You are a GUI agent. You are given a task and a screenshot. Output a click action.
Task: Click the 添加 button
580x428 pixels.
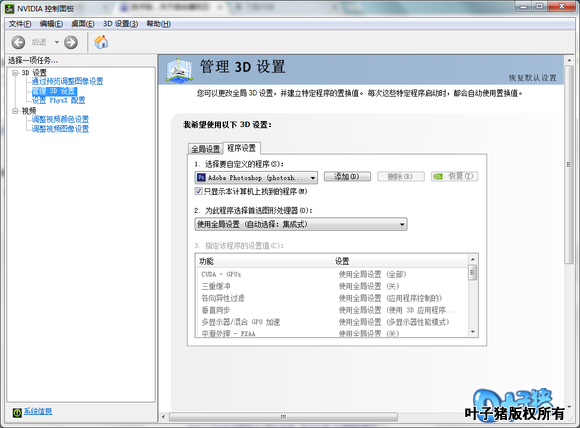347,176
